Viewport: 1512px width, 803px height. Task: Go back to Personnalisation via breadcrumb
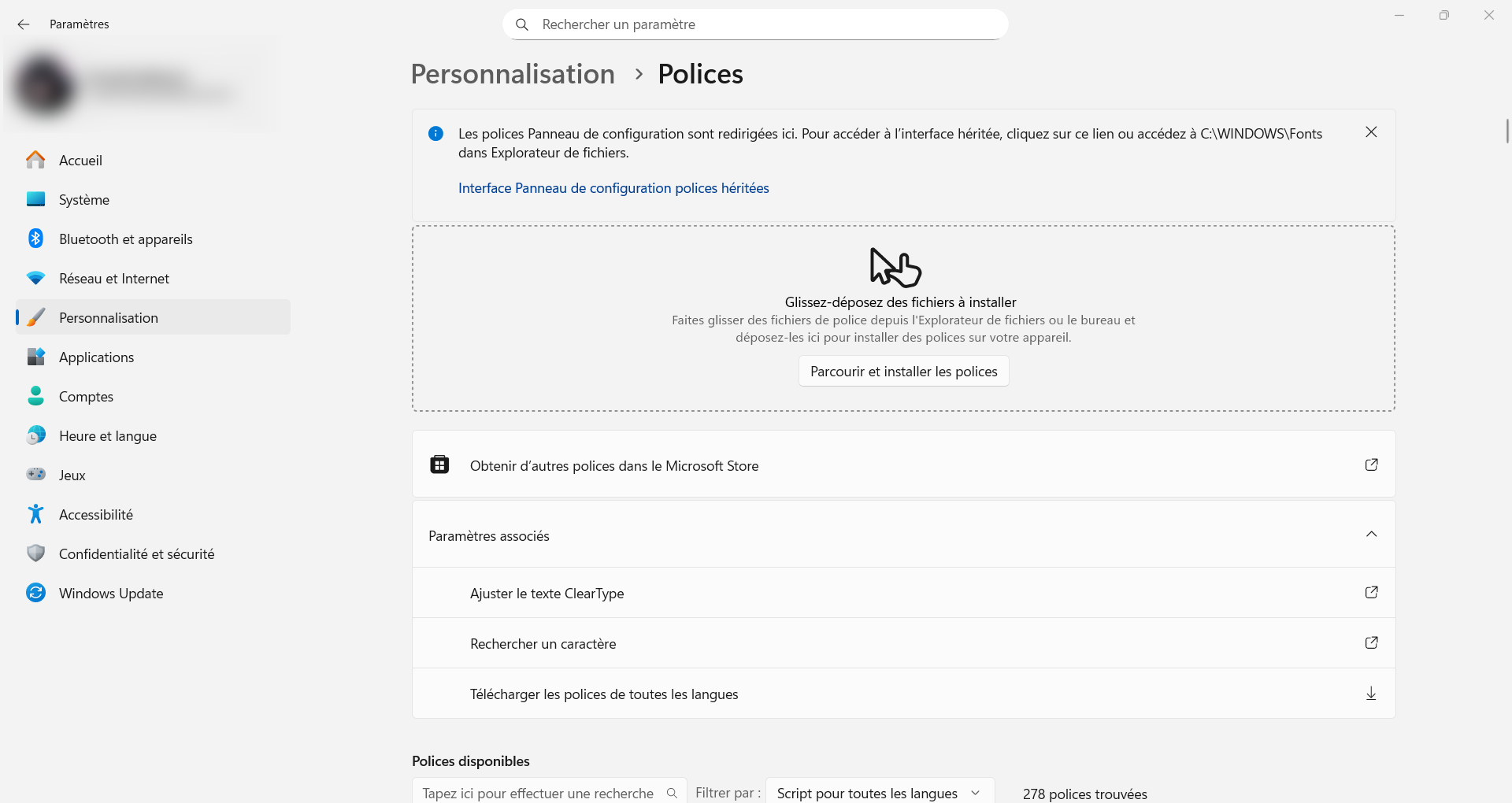513,74
